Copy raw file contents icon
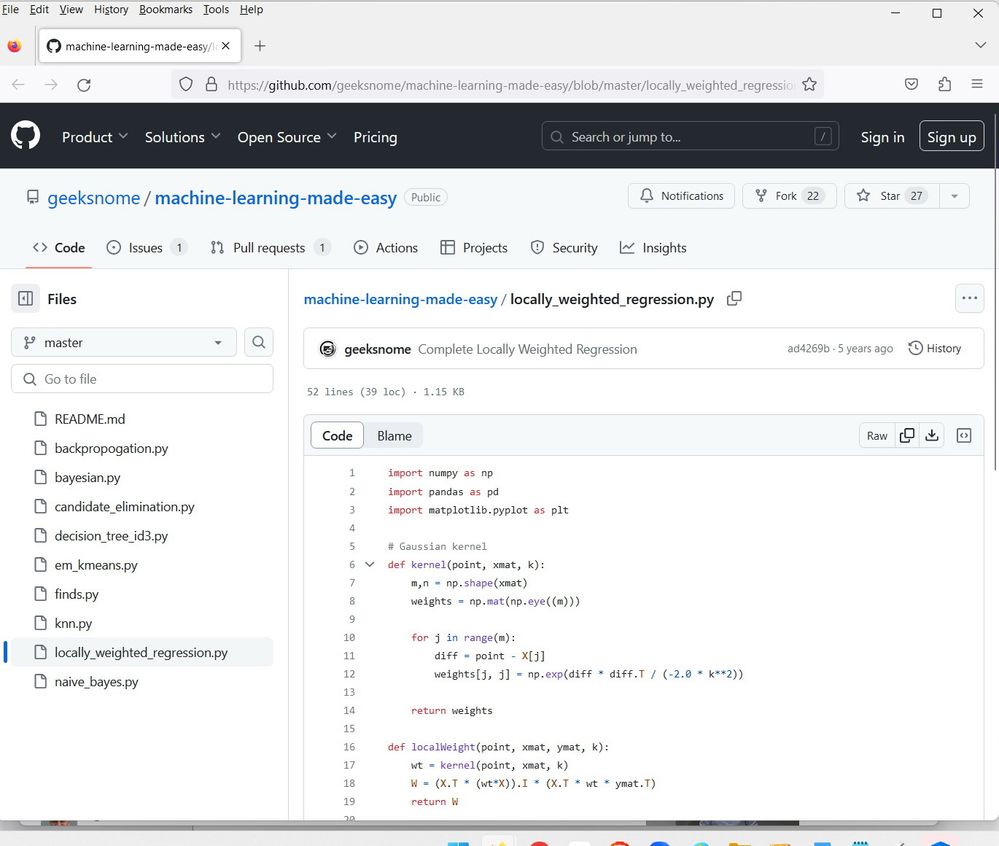Screen dimensions: 999x846 point(907,436)
